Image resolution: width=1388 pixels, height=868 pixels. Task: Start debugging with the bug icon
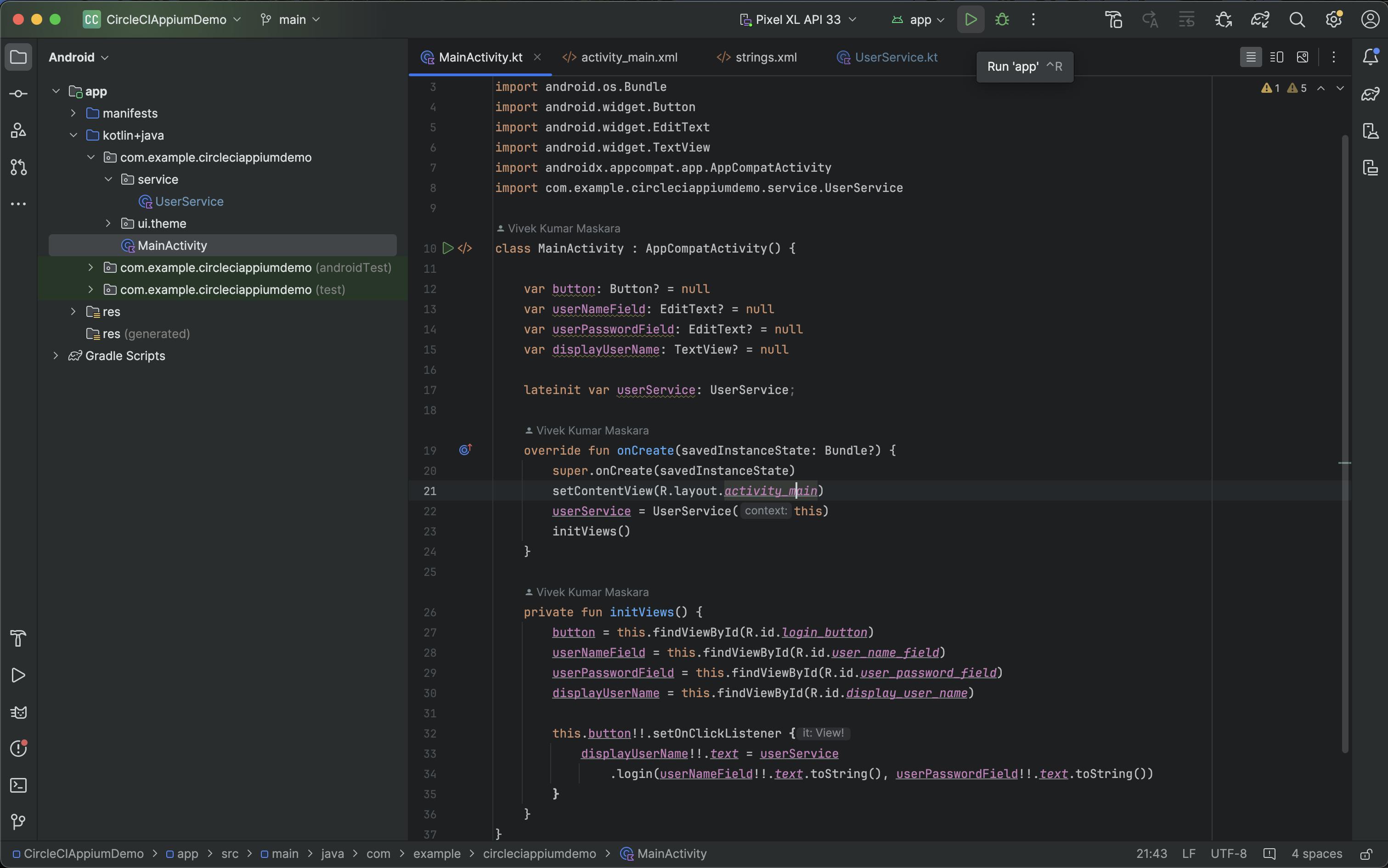(1002, 19)
